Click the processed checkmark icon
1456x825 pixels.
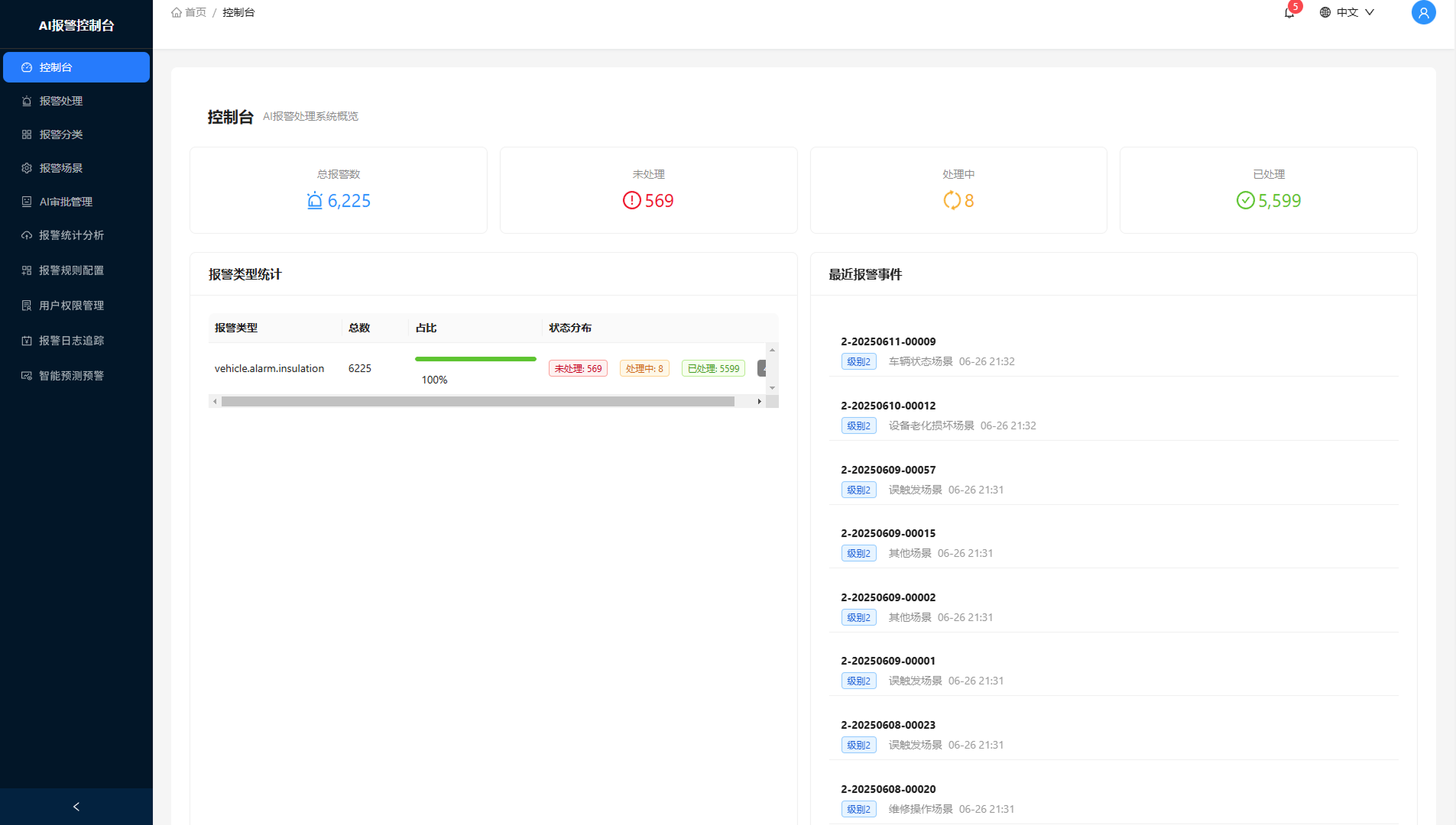click(x=1245, y=201)
